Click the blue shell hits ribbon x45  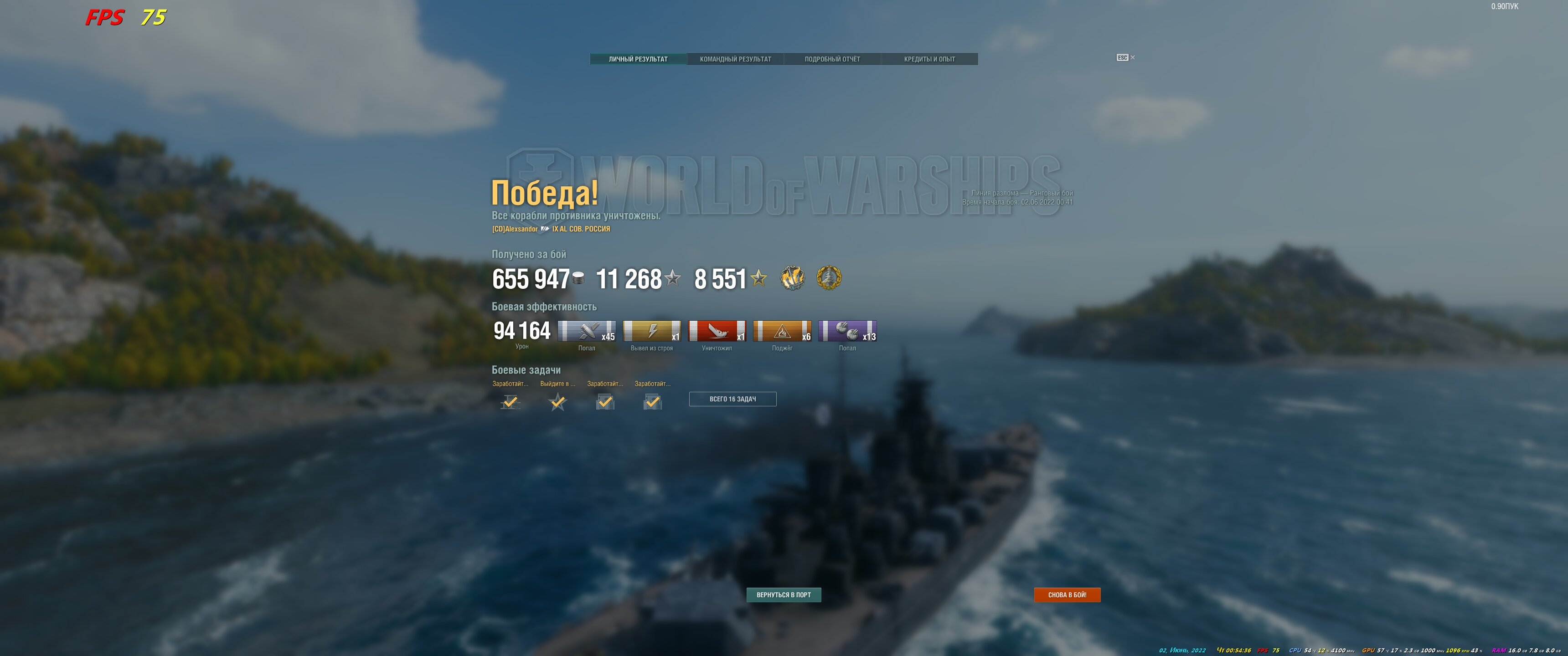tap(587, 331)
